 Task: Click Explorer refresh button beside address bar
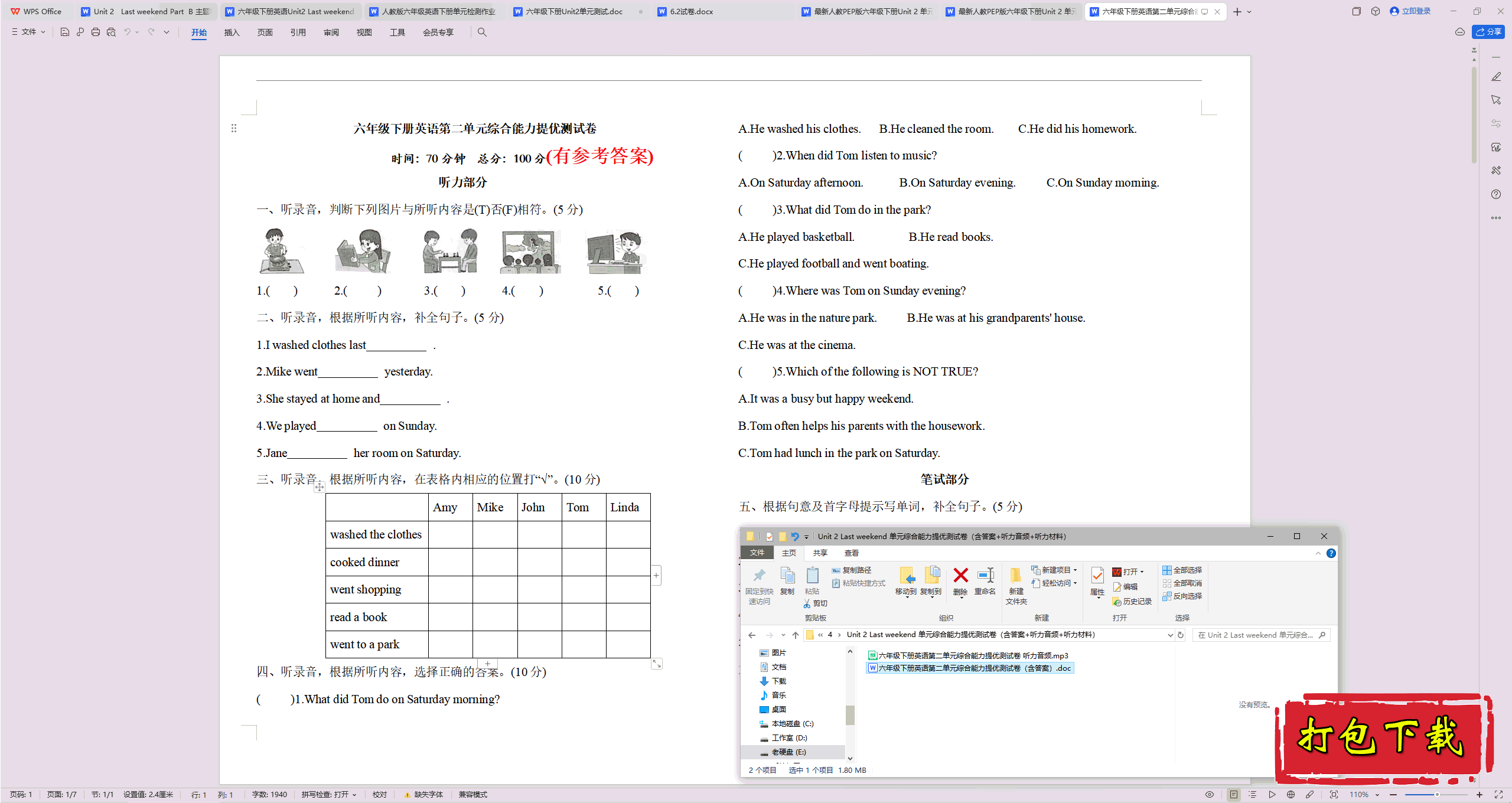pos(1181,635)
